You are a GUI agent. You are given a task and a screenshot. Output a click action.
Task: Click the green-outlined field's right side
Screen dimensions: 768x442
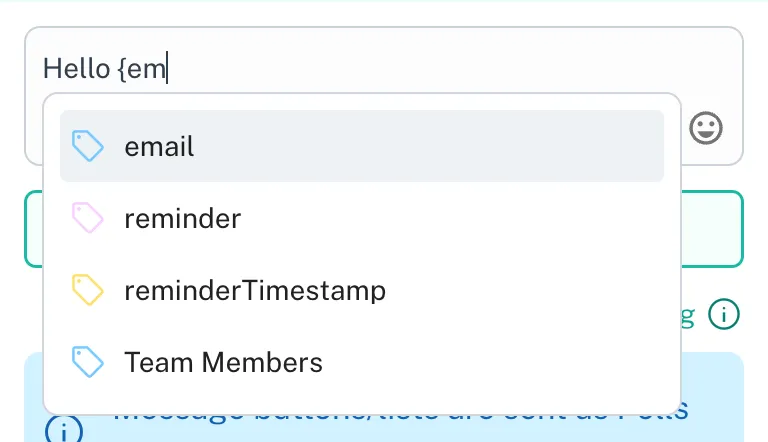click(712, 229)
